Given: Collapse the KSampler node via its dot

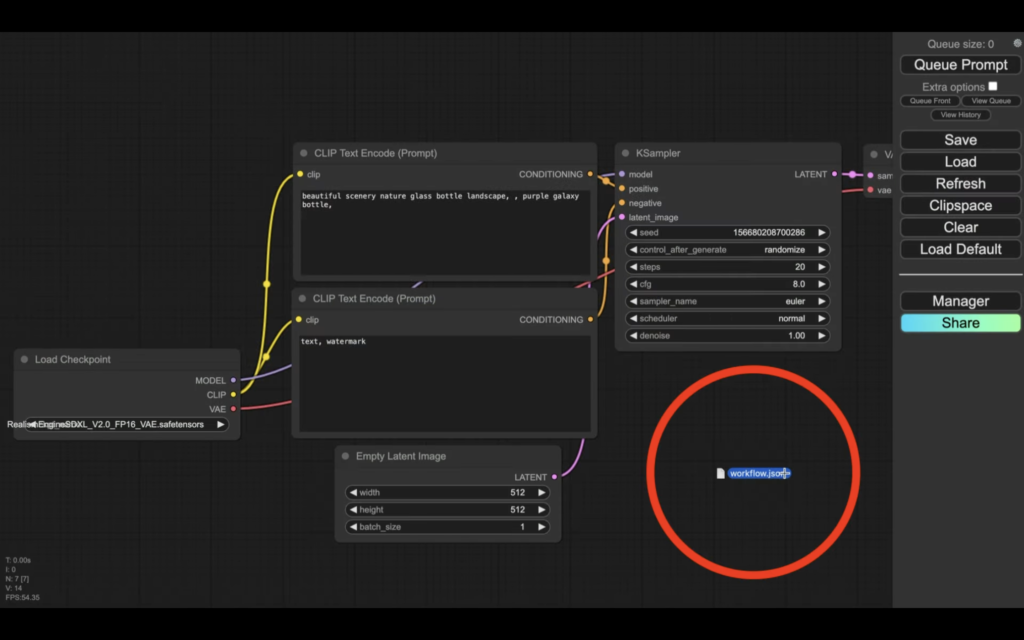Looking at the screenshot, I should tap(625, 153).
